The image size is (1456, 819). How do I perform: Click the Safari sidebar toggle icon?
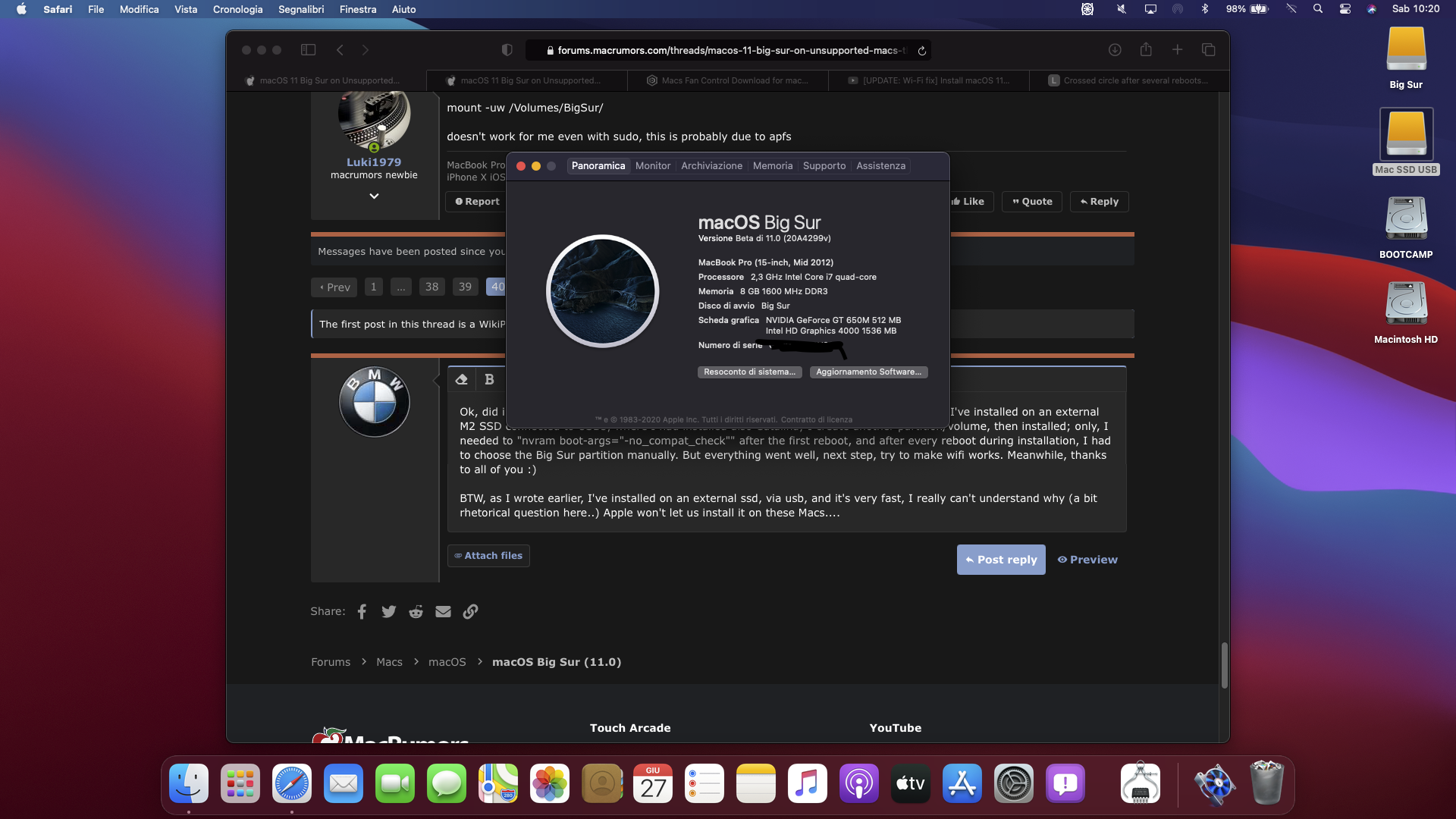(308, 50)
